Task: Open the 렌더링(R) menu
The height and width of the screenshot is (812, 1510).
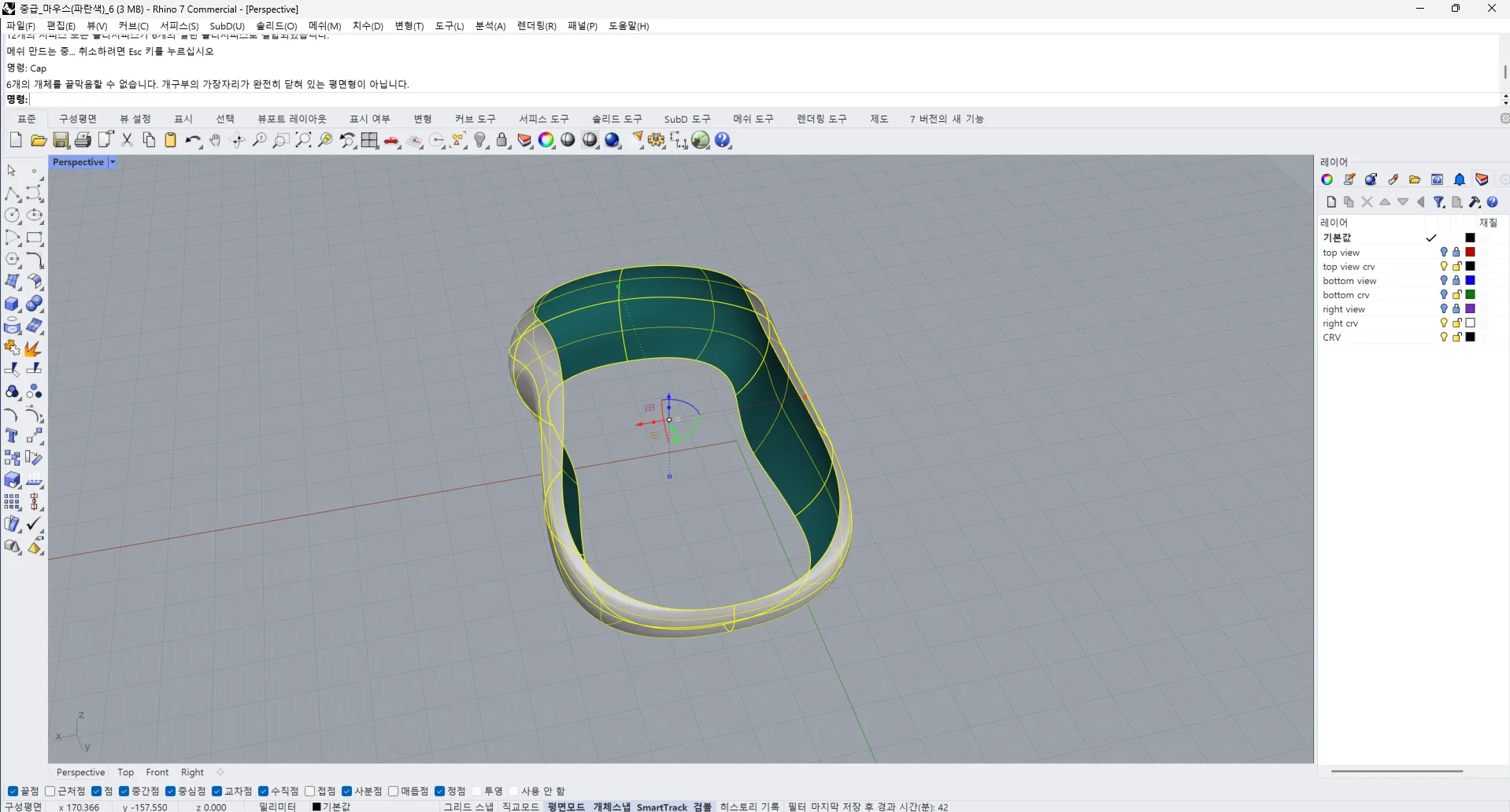Action: (537, 26)
